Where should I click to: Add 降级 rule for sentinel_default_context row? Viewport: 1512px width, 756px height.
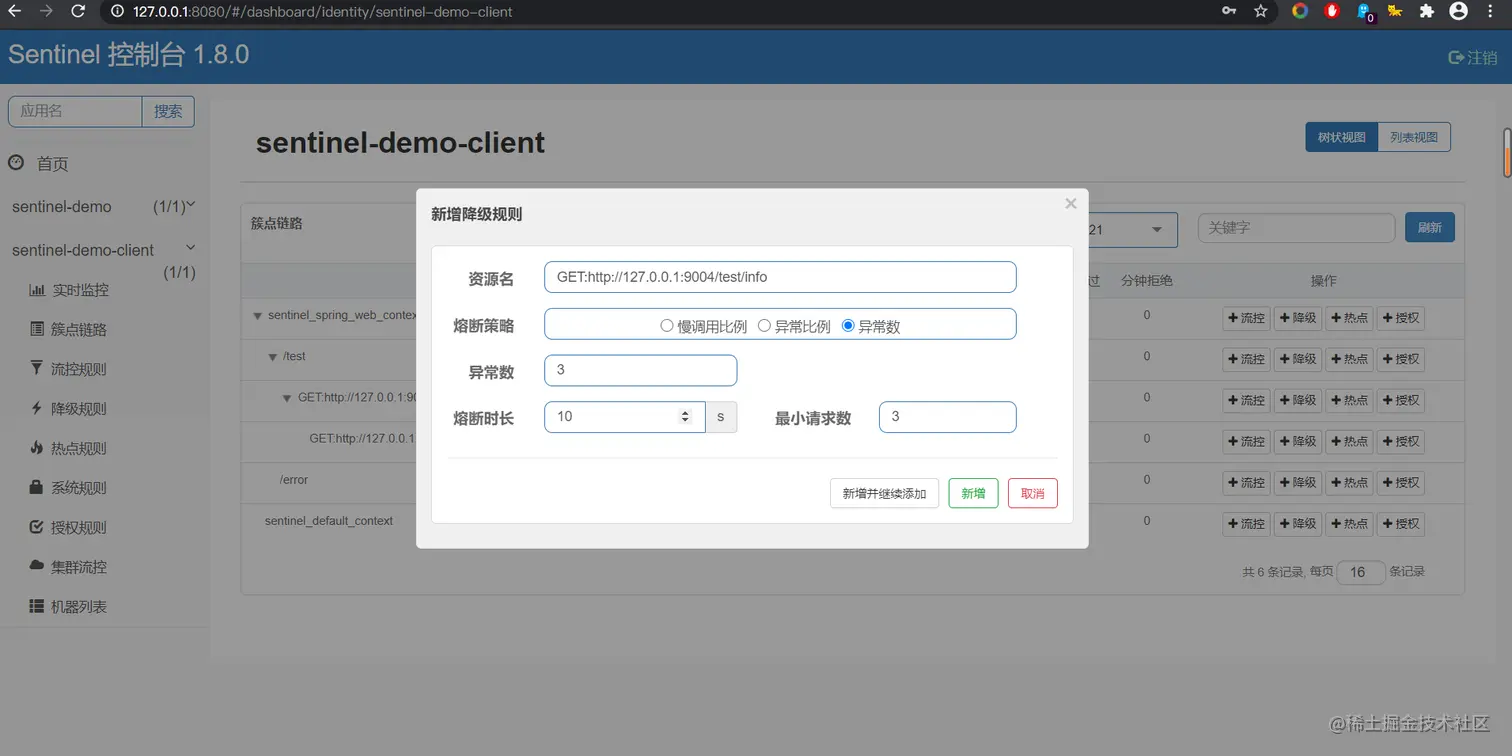1298,524
